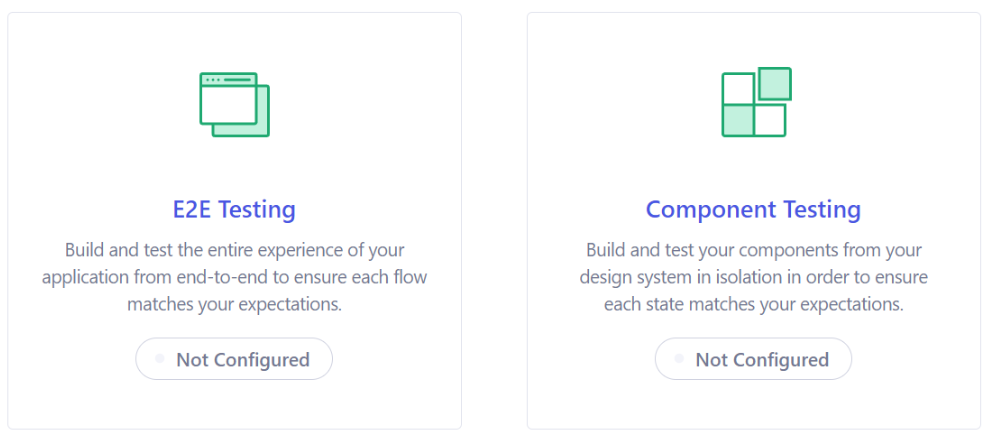Open the E2E Testing heading link
994x439 pixels.
234,210
